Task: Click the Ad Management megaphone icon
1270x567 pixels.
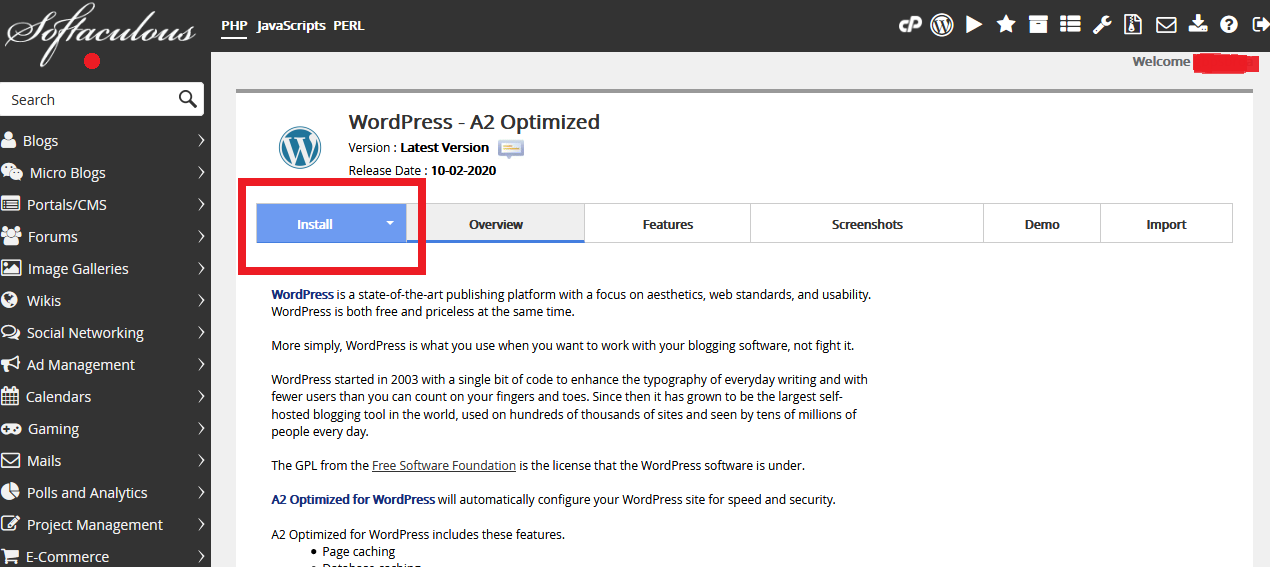Action: pyautogui.click(x=11, y=364)
